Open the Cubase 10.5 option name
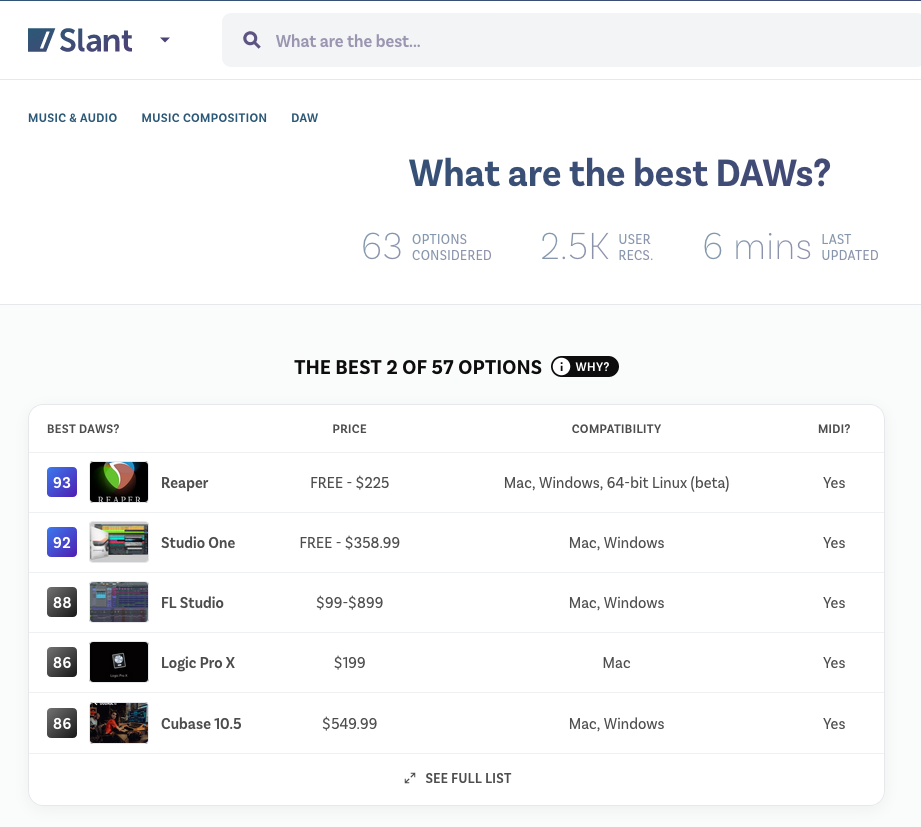 pyautogui.click(x=201, y=724)
